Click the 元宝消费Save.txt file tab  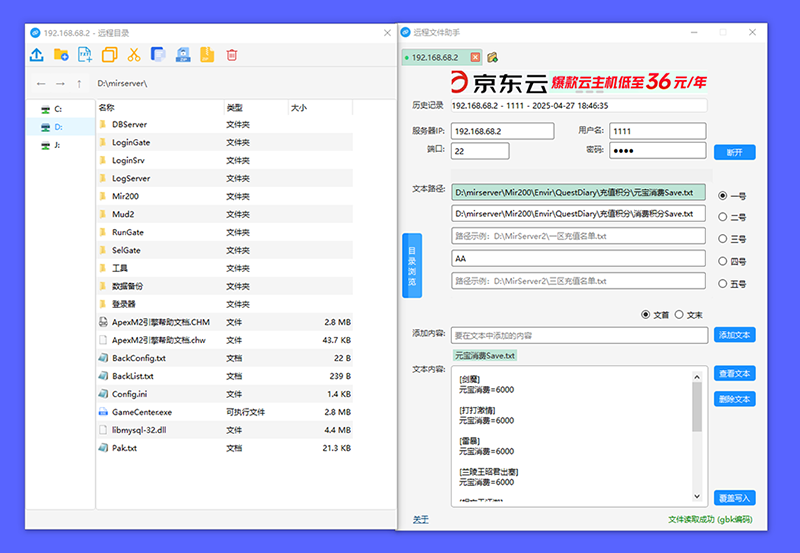[485, 355]
